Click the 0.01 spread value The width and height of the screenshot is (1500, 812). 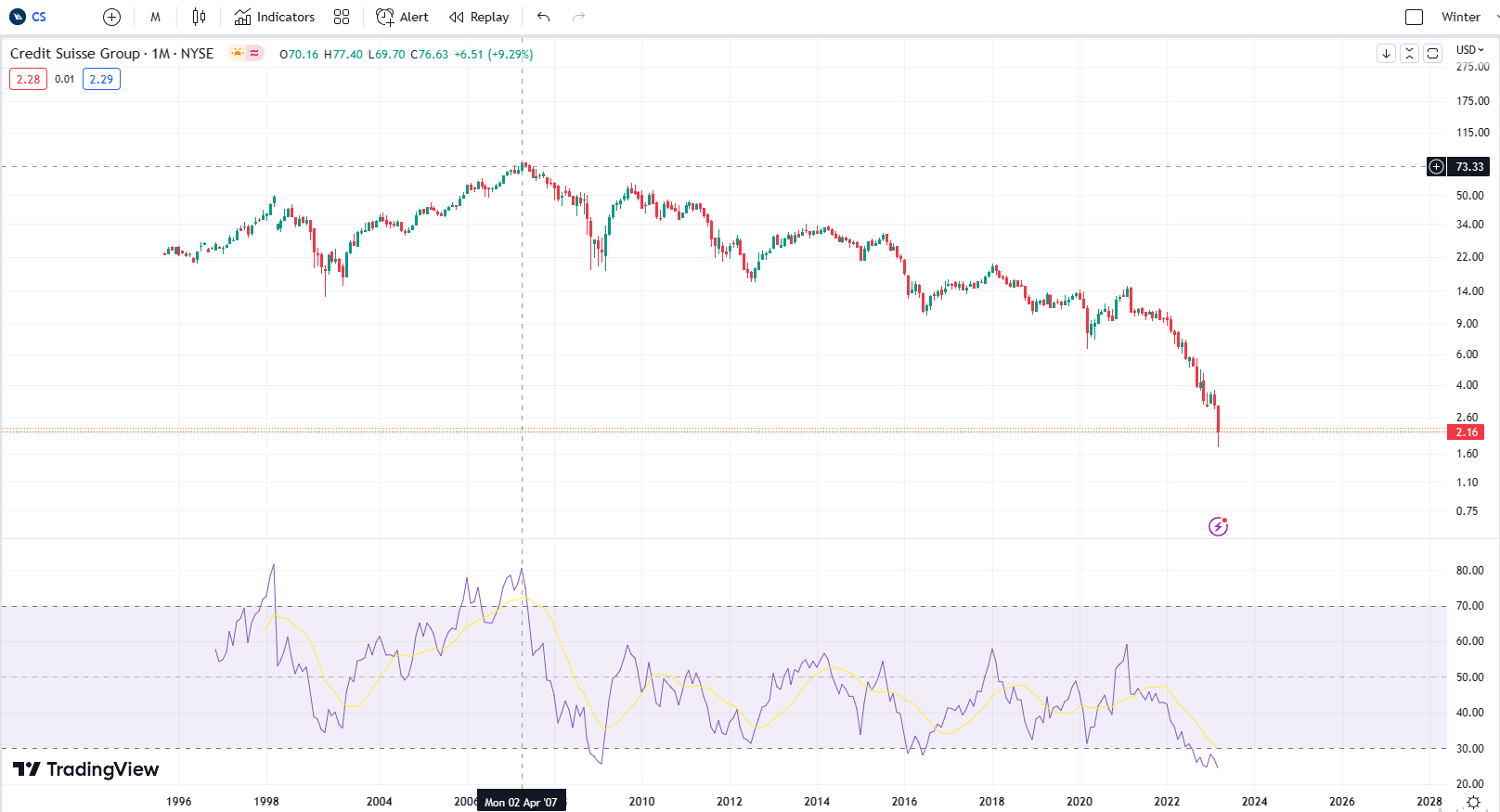click(x=64, y=79)
